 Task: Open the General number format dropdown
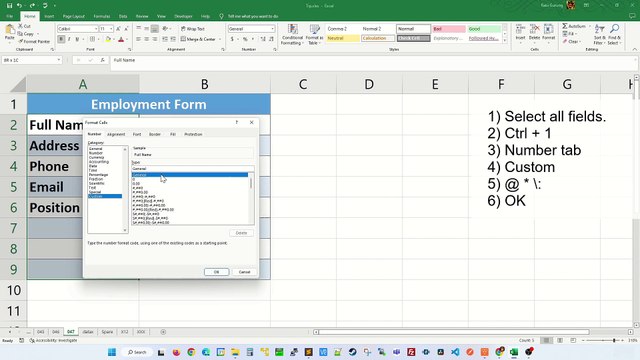tap(272, 29)
